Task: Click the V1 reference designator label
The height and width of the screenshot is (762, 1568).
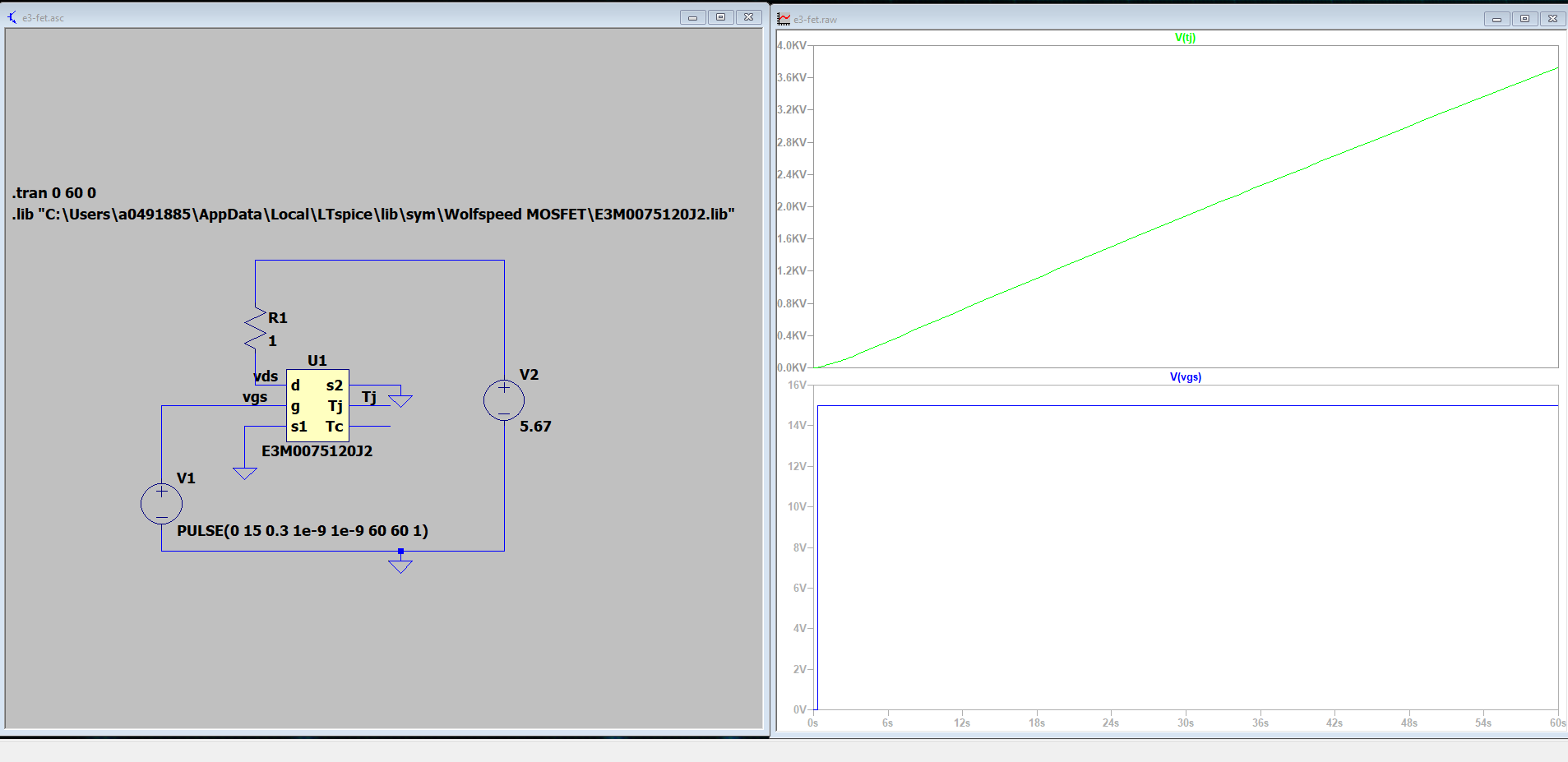Action: (x=186, y=478)
